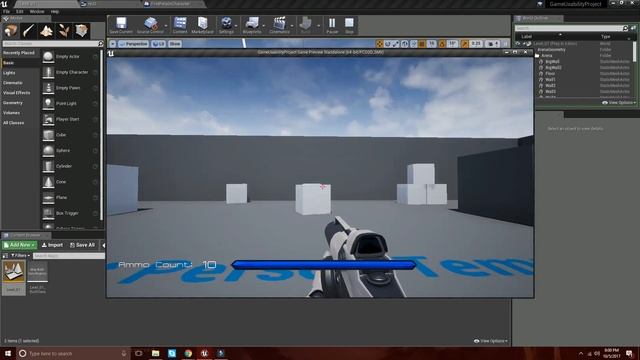Open the scale snap 0.25 dropdown
640x360 pixels.
(476, 44)
